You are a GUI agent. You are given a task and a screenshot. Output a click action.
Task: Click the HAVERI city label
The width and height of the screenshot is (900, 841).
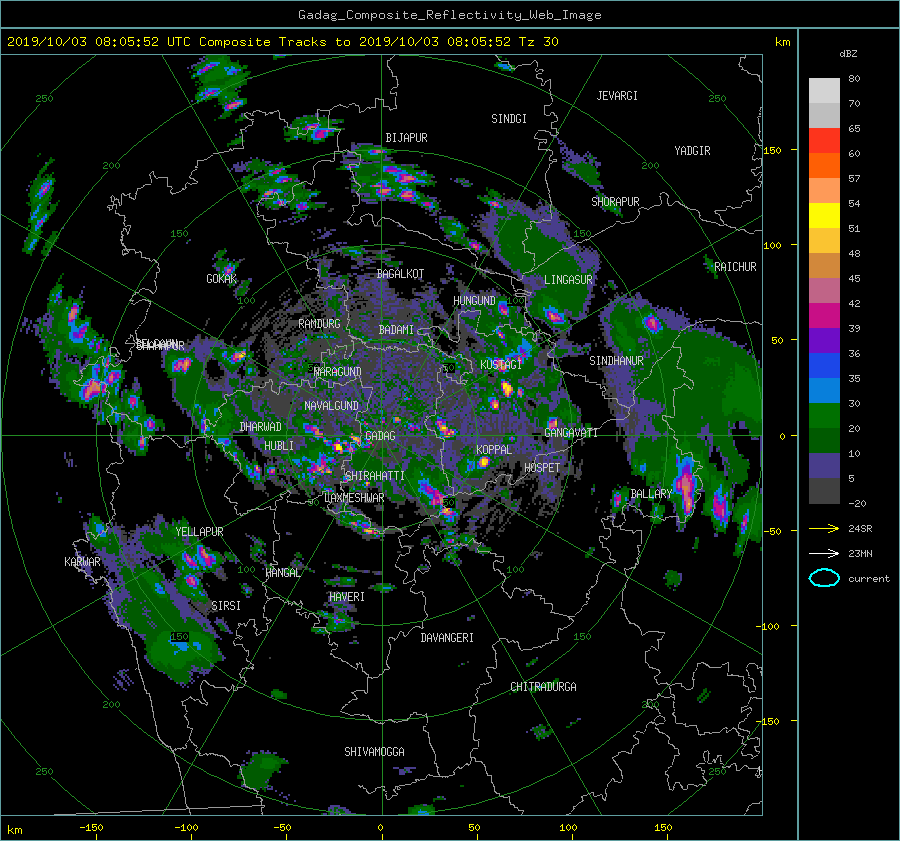[x=347, y=597]
